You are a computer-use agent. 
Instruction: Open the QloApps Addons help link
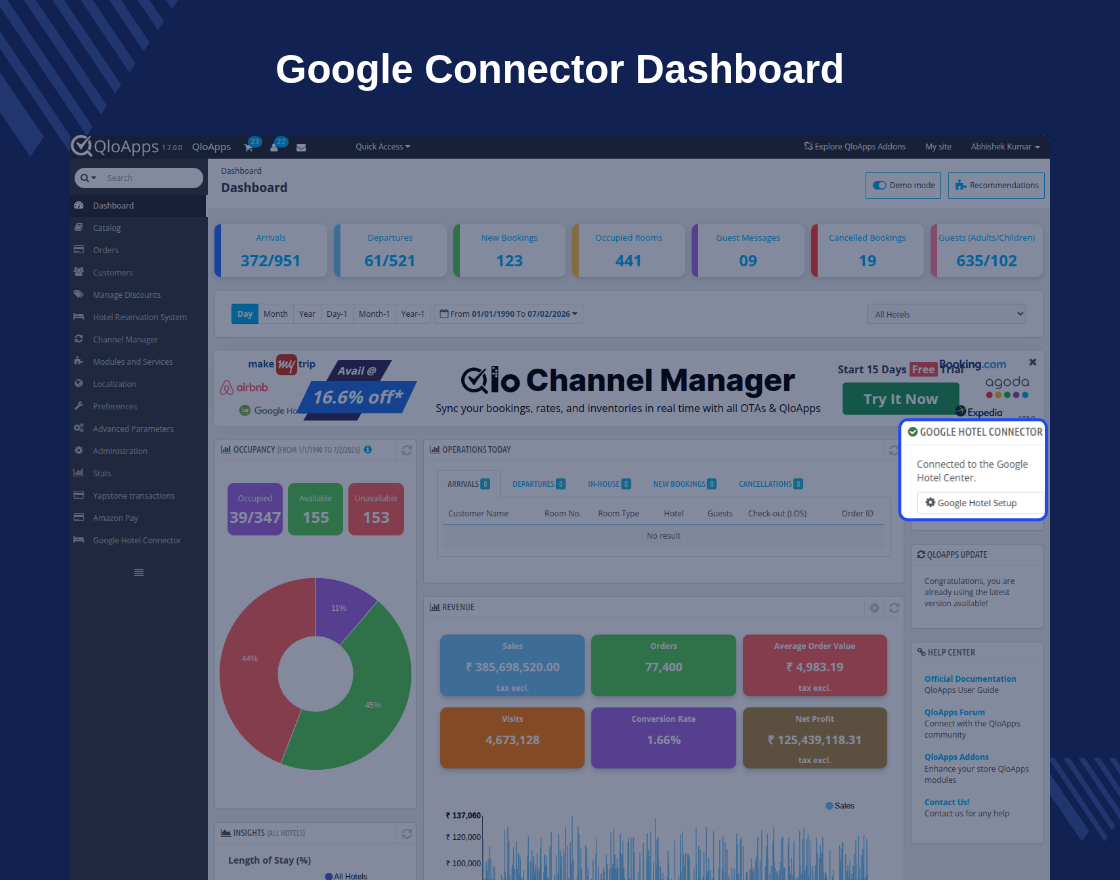956,757
